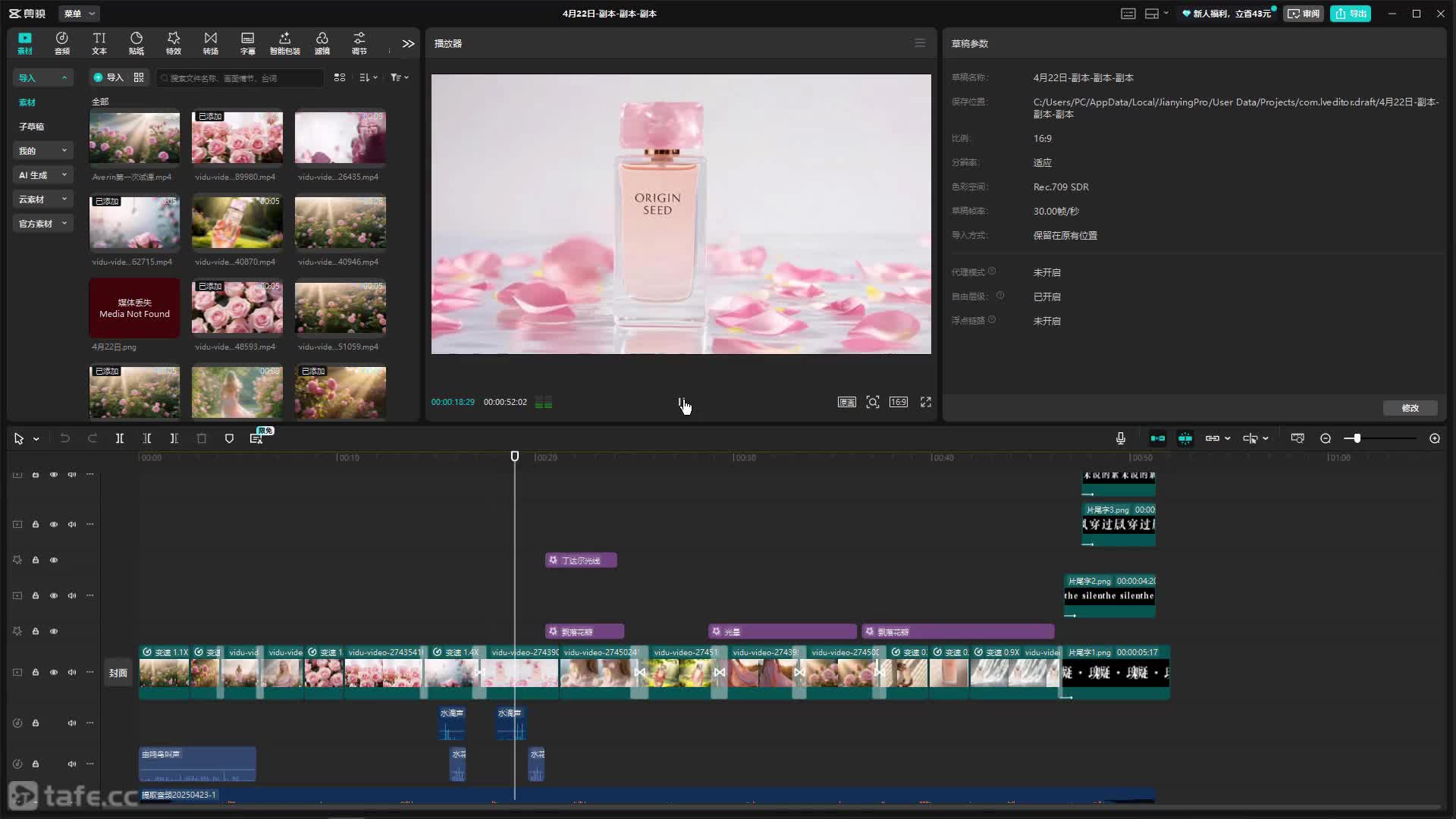1456x819 pixels.
Task: Toggle the linkage chain icon
Action: point(1213,438)
